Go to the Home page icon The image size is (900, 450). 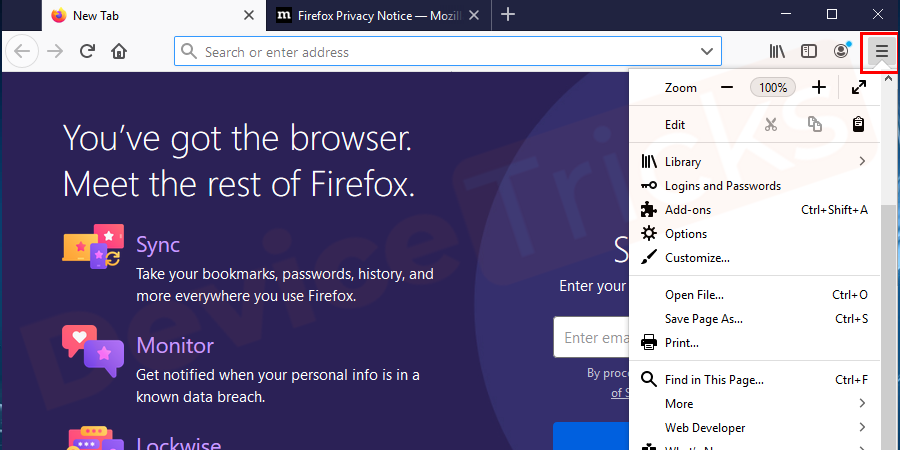coord(119,52)
